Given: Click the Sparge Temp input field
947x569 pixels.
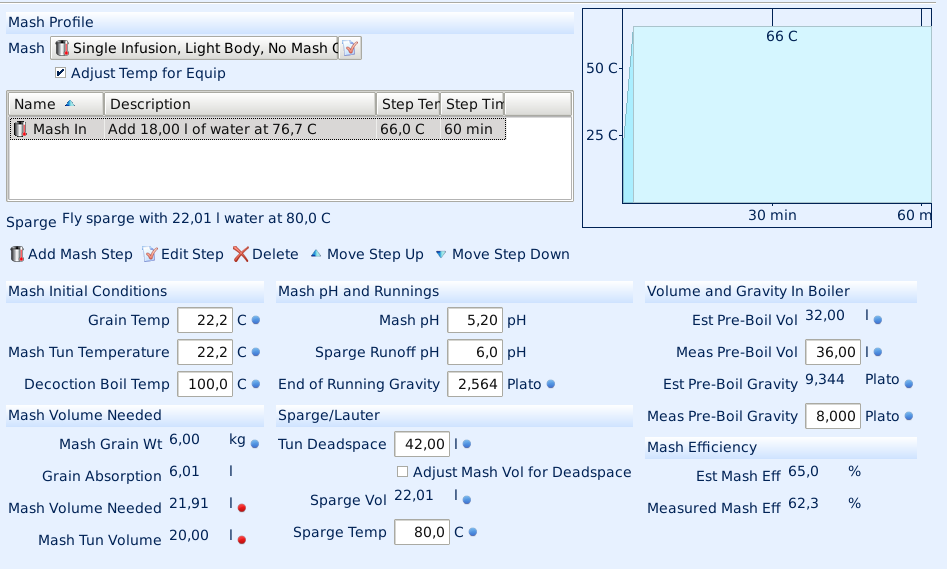Looking at the screenshot, I should (422, 532).
